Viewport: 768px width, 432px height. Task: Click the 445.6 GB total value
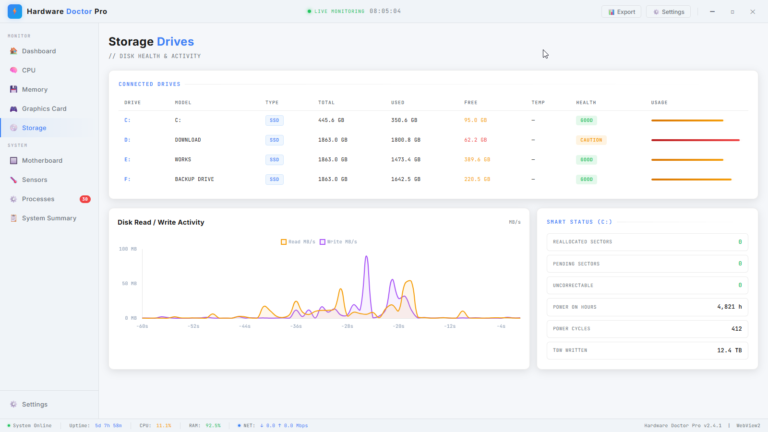[331, 120]
